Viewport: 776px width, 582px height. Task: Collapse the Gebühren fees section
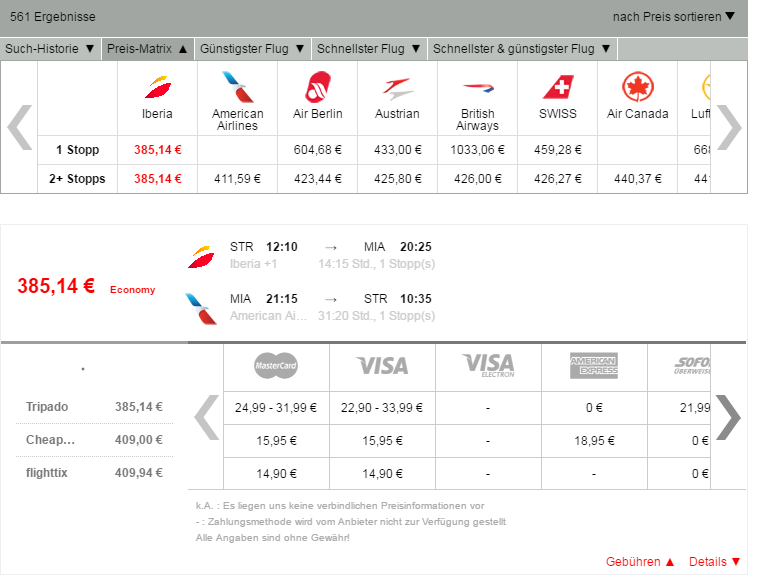640,562
